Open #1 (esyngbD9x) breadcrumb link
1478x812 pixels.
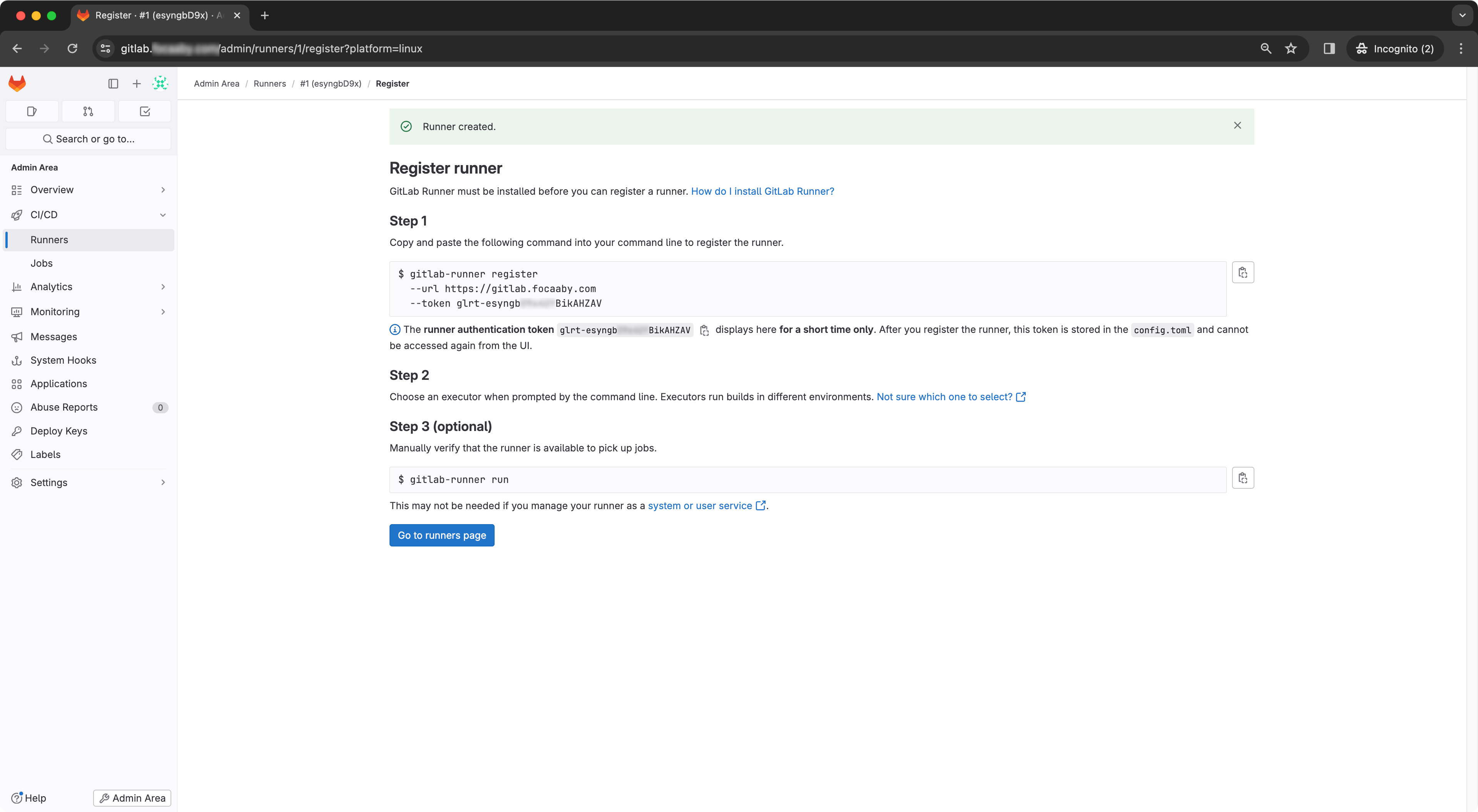[331, 84]
